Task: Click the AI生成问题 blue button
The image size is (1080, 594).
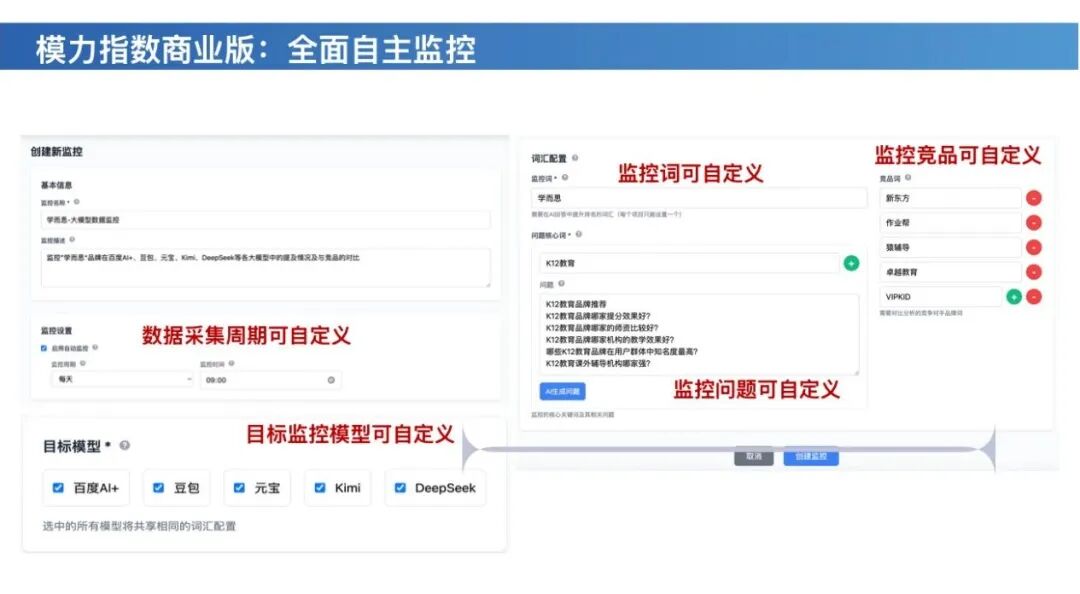Action: 562,391
